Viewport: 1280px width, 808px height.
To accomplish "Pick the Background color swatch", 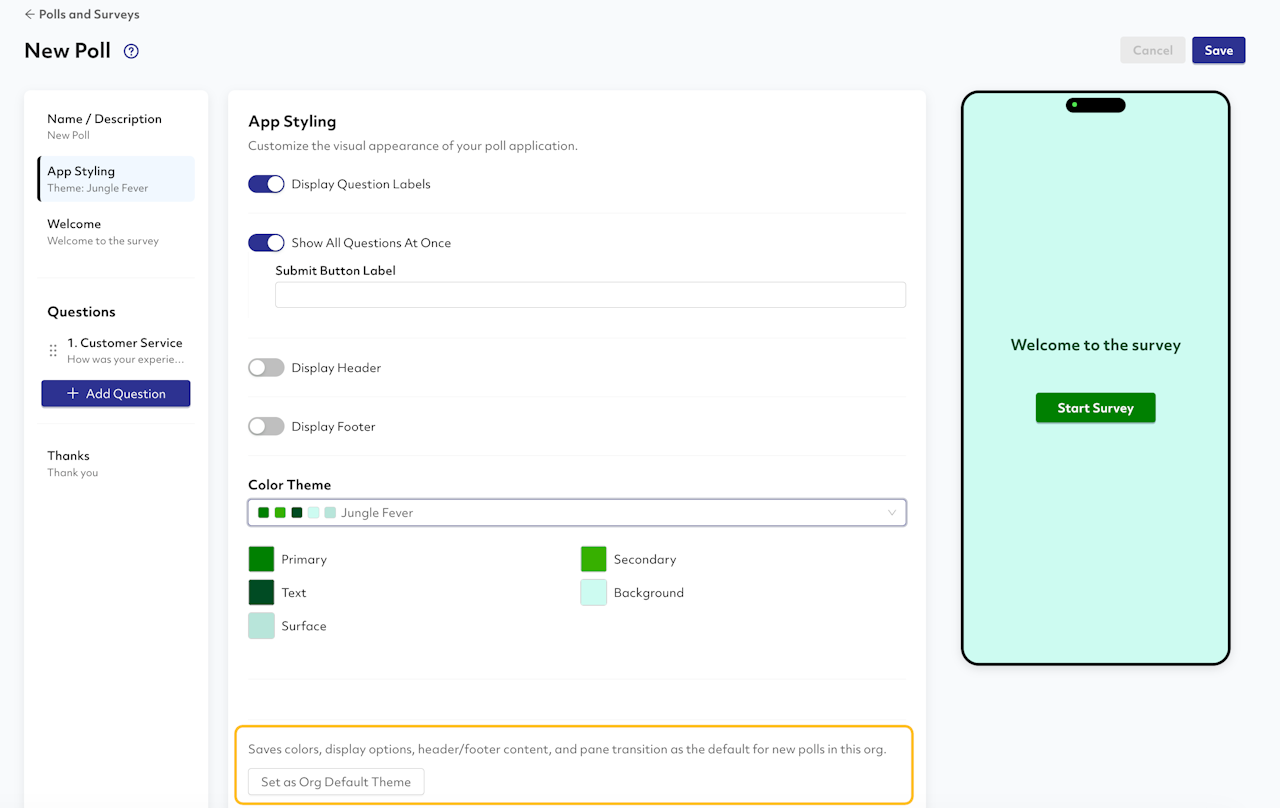I will pyautogui.click(x=594, y=592).
